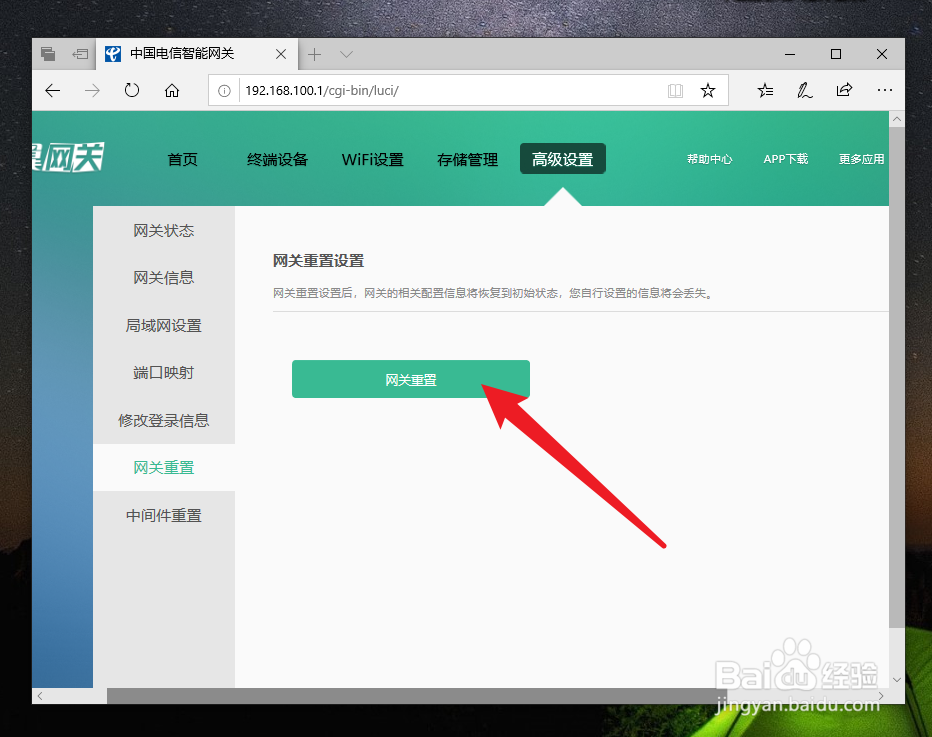
Task: Switch to the 中国电信智能网关 browser tab
Action: tap(185, 54)
